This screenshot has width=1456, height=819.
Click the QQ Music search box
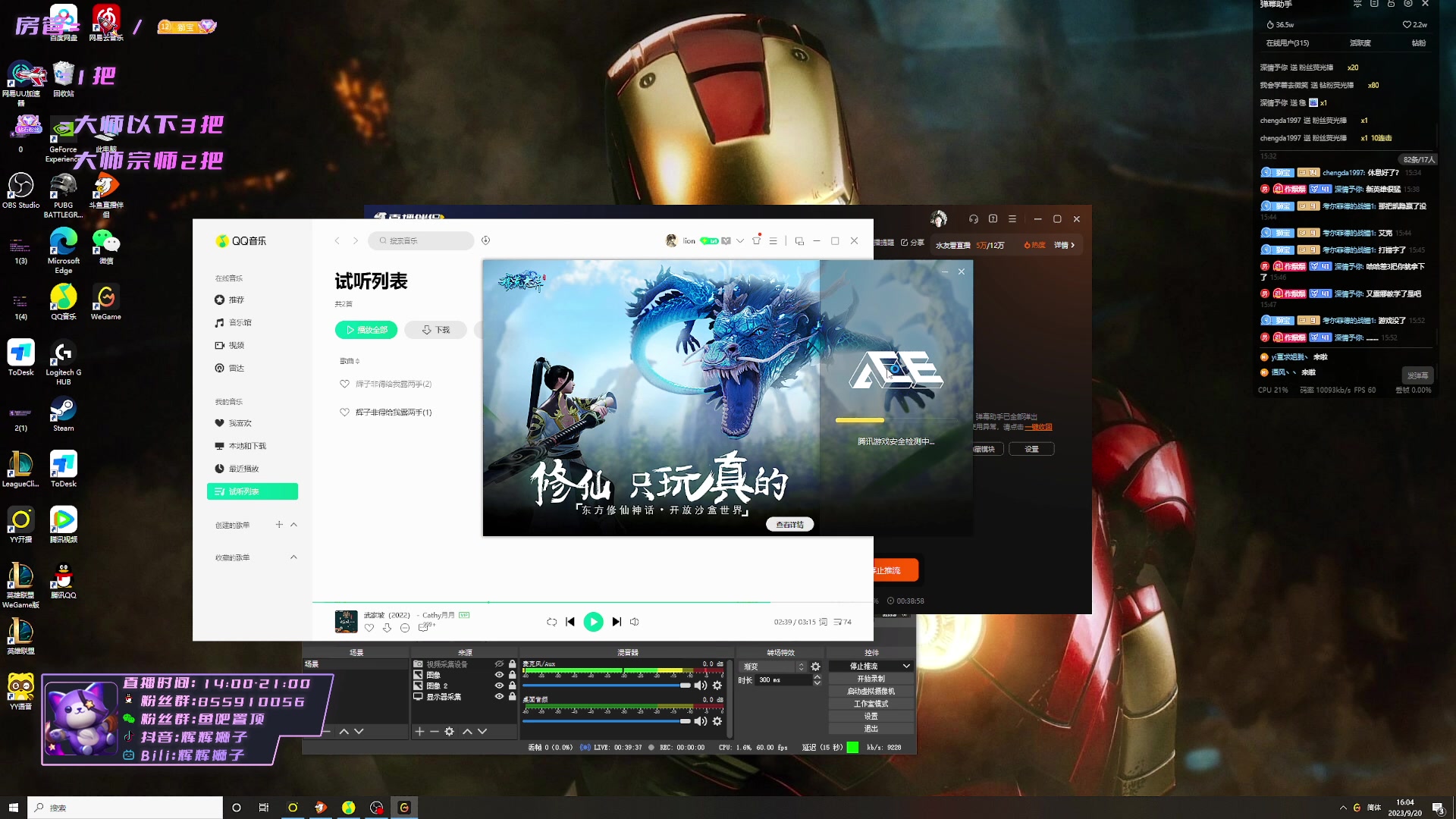coord(422,240)
